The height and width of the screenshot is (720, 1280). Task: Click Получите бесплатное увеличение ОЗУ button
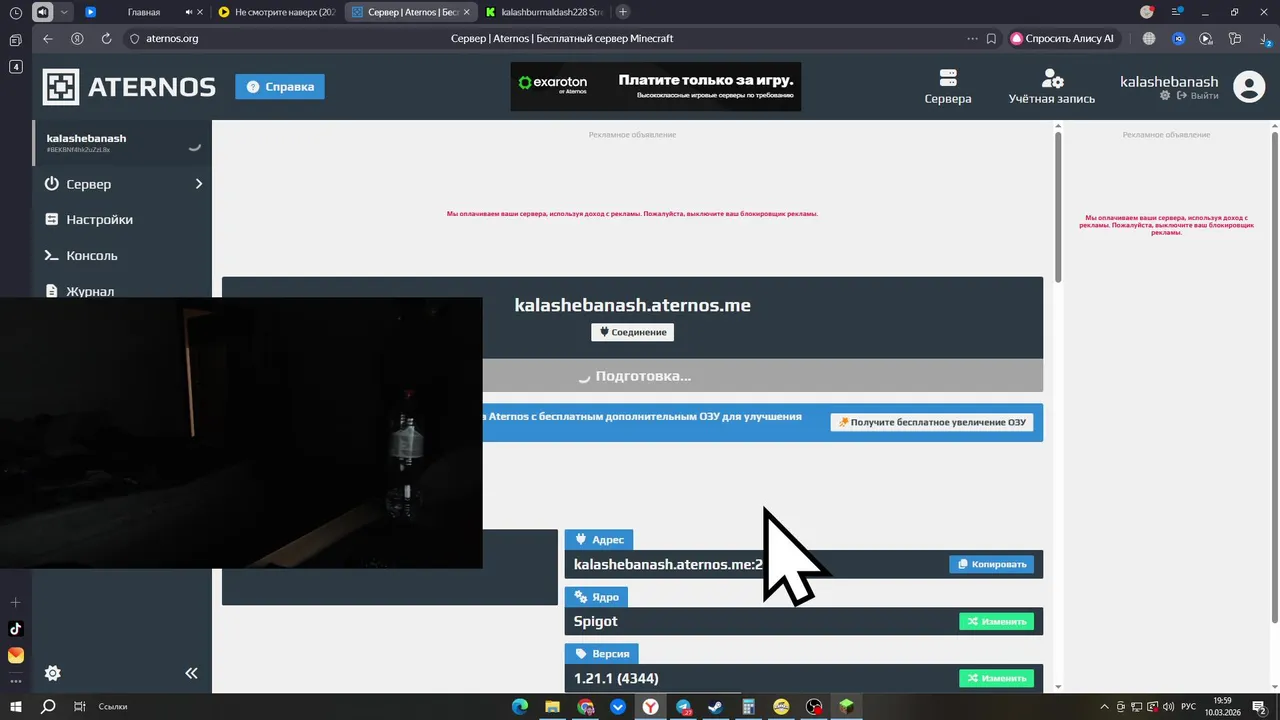[x=932, y=422]
